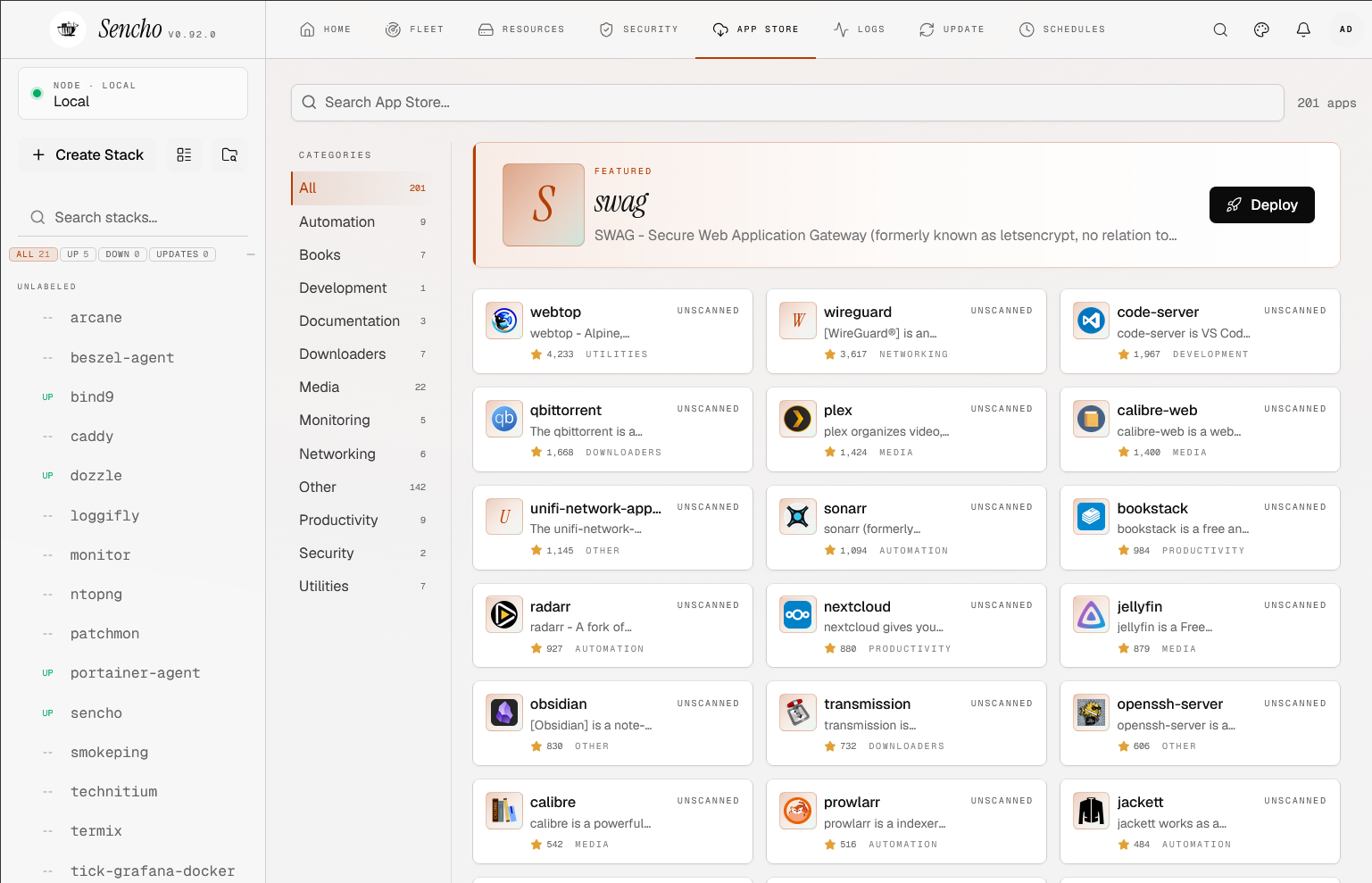The width and height of the screenshot is (1372, 883).
Task: Focus the Search stacks field
Action: (133, 218)
